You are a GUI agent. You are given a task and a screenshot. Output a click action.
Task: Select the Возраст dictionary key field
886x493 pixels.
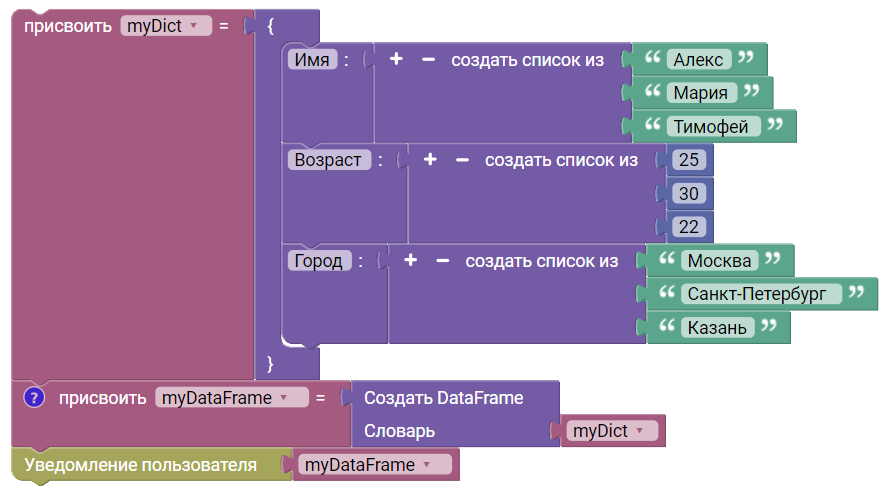point(329,160)
